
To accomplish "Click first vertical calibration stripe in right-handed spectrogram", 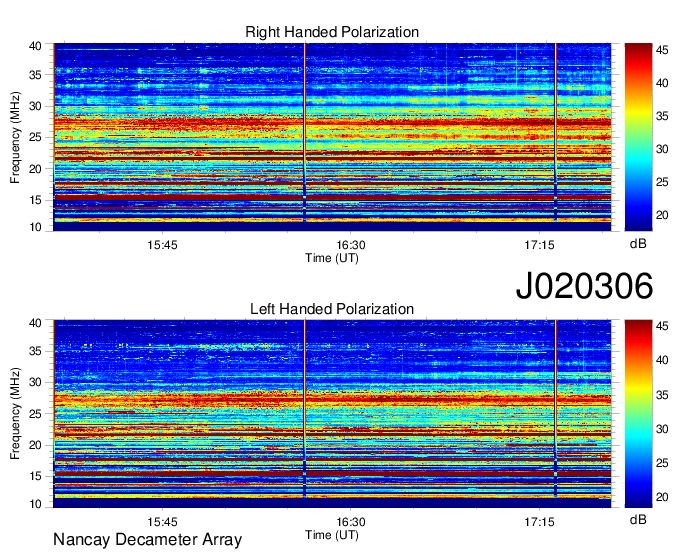I will (305, 132).
